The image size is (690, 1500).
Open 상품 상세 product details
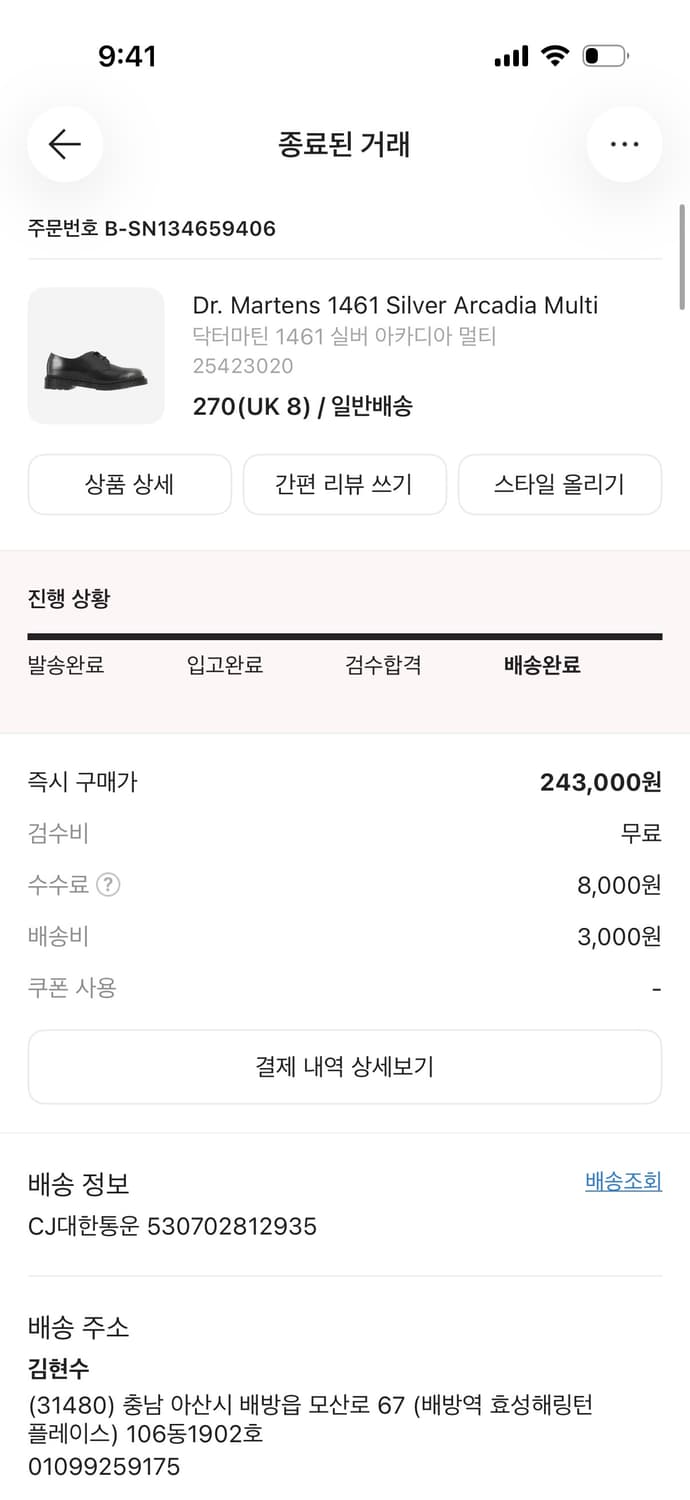pos(130,484)
